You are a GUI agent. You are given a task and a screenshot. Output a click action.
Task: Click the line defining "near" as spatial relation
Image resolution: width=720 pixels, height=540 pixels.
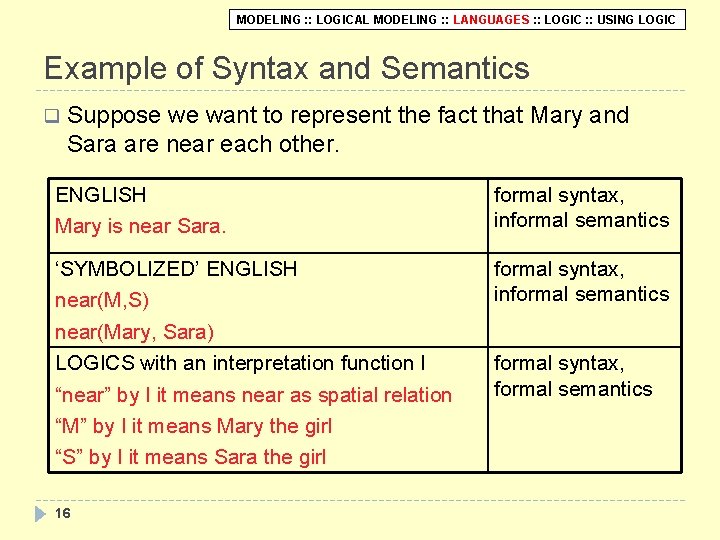pos(253,395)
